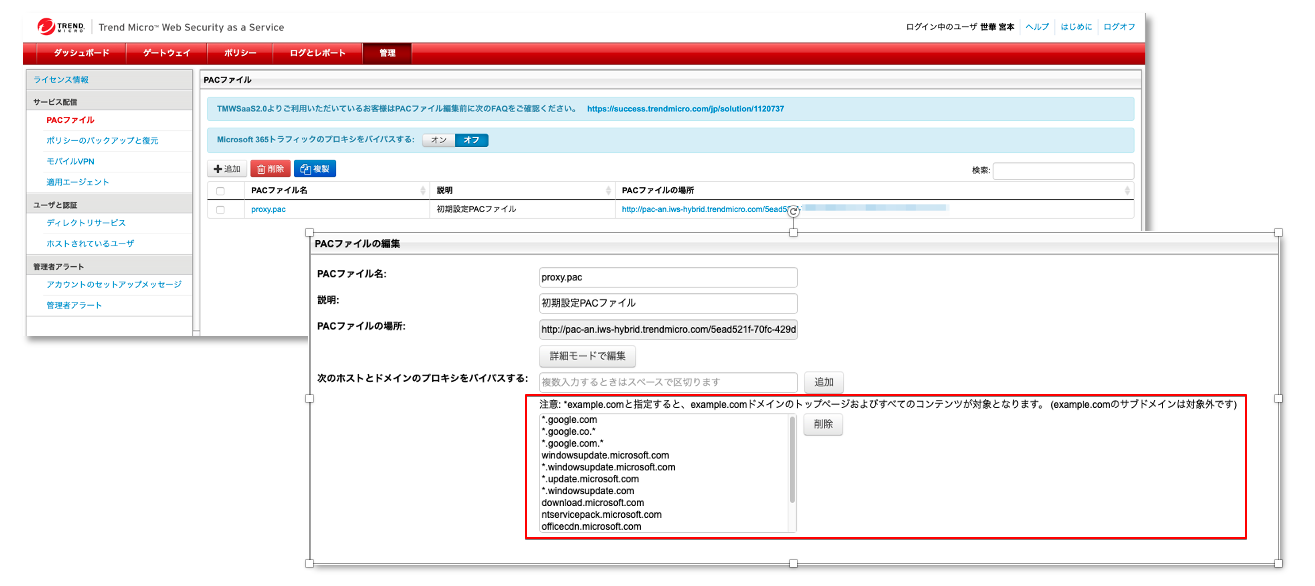
Task: Open ライセンス情報 in the sidebar
Action: coord(62,79)
